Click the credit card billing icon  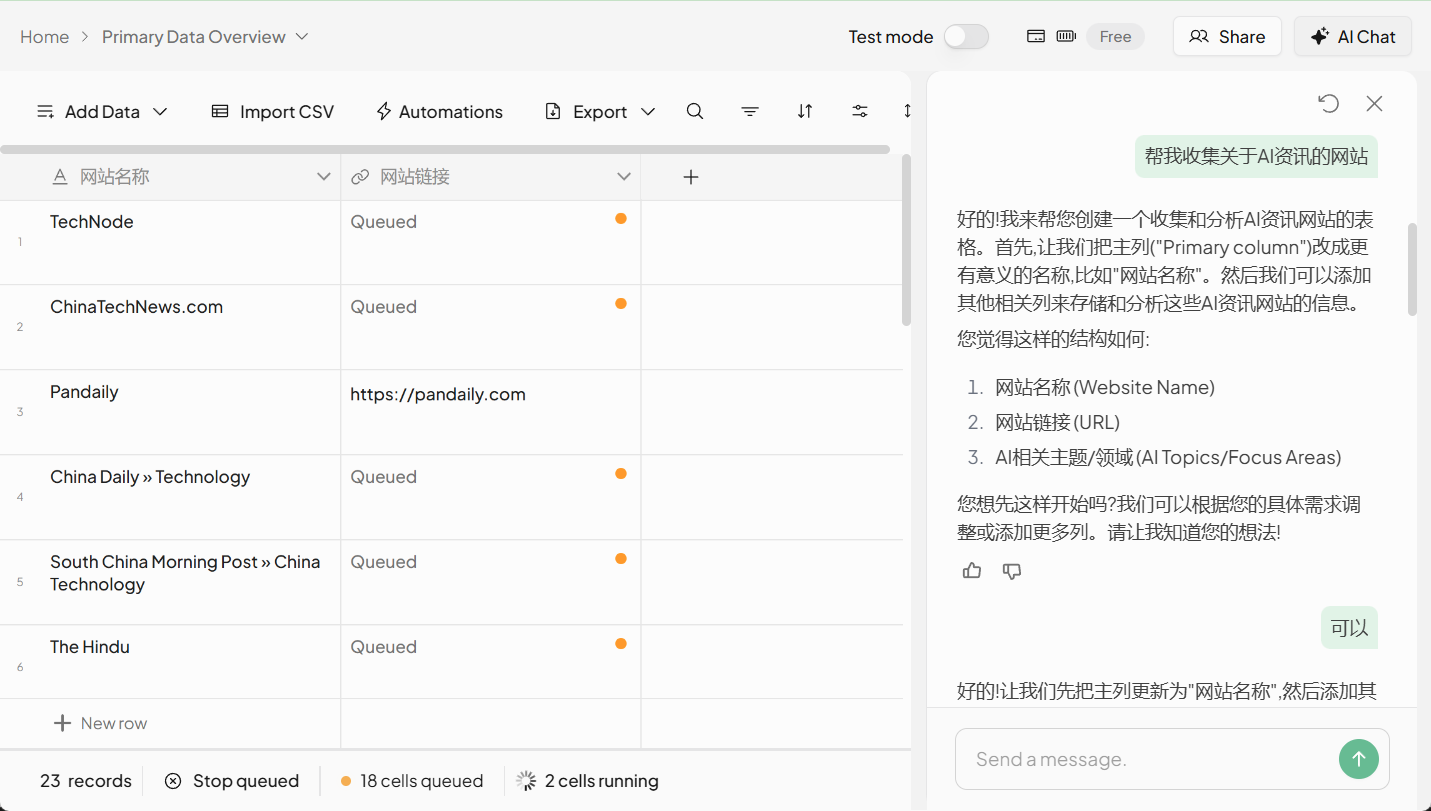1036,36
